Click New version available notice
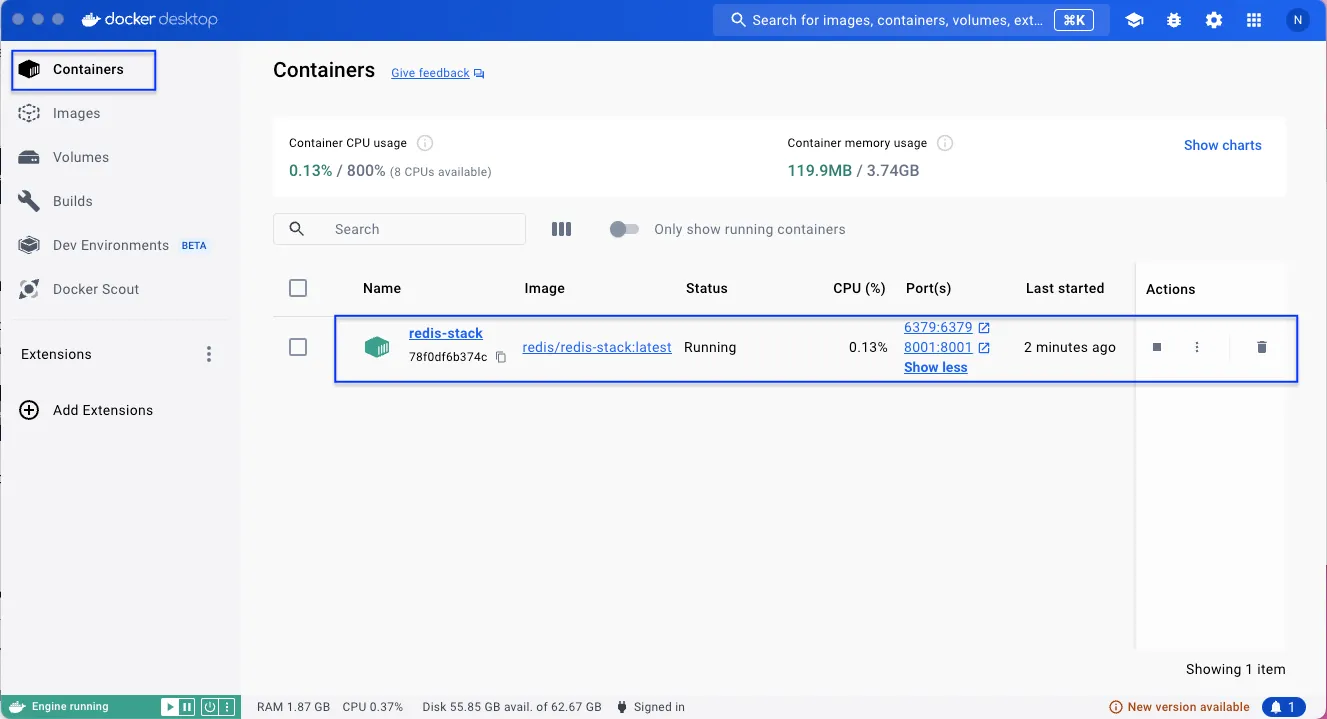1327x719 pixels. [1180, 707]
